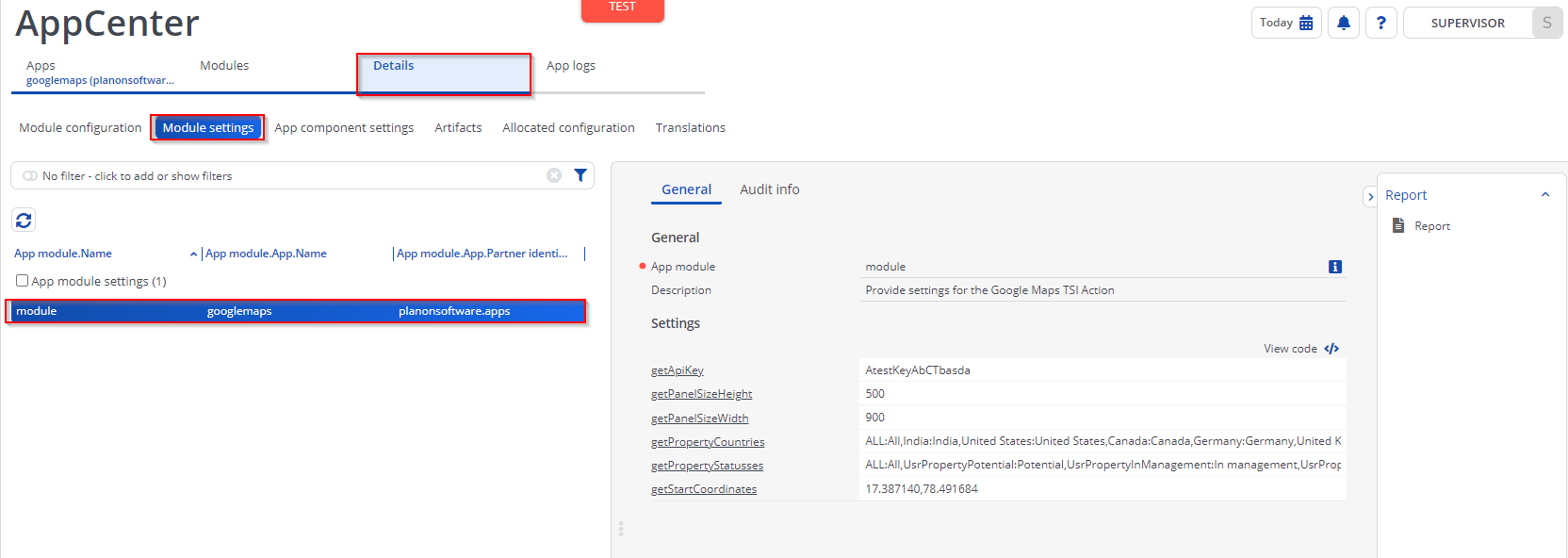Toggle the filter on/off switch
Screen dimensions: 1568x558
click(30, 175)
